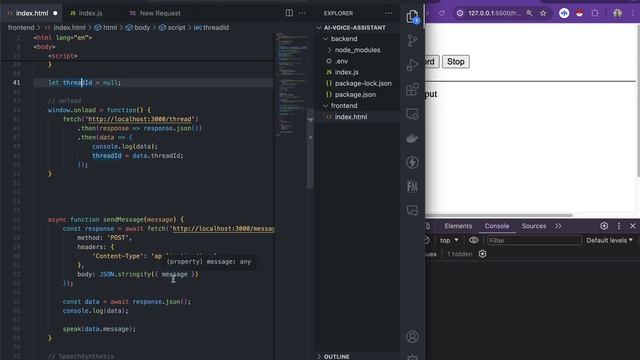Open DevTools customize kebab menu
The width and height of the screenshot is (640, 360).
(x=619, y=226)
